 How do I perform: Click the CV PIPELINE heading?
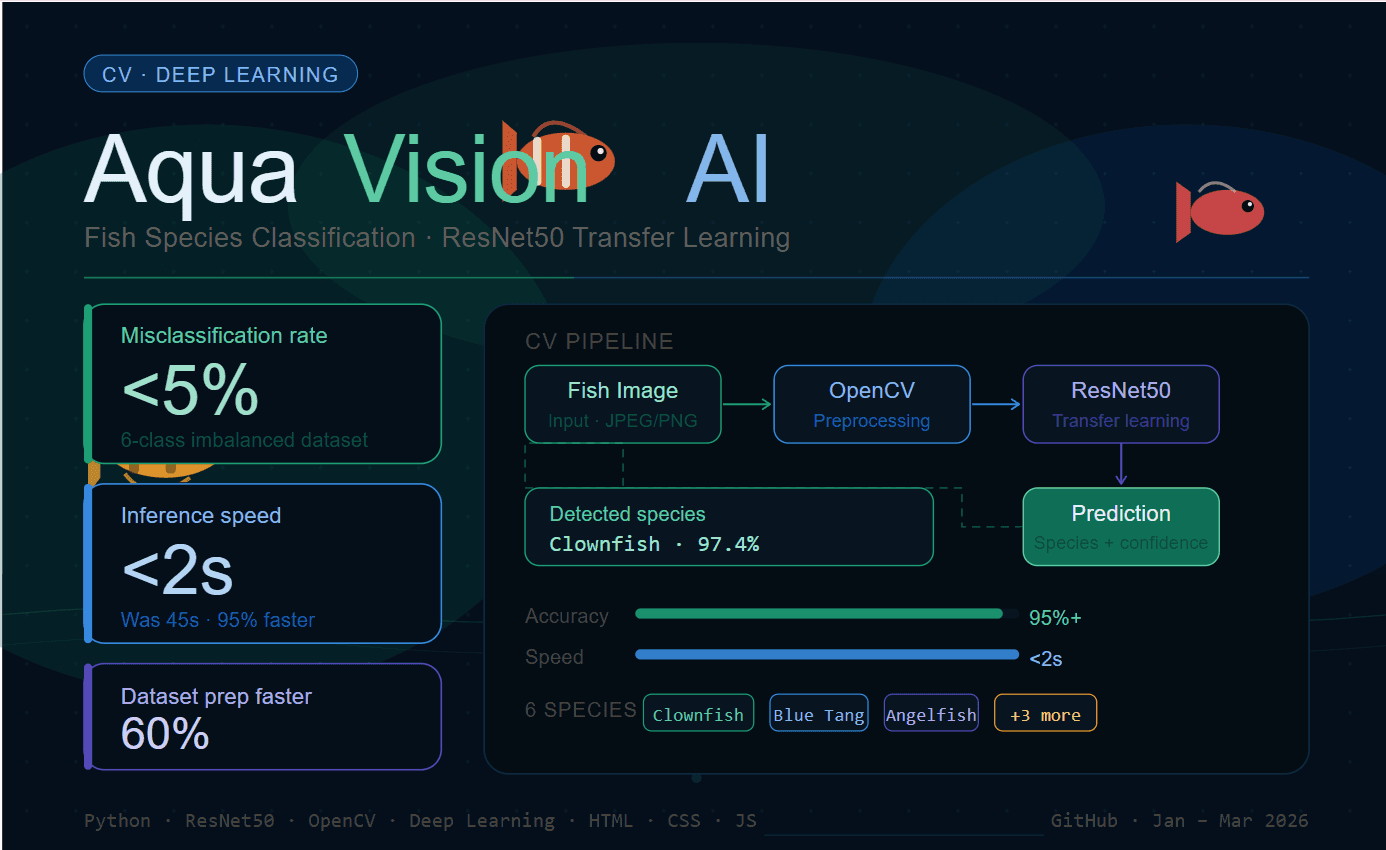pyautogui.click(x=599, y=342)
